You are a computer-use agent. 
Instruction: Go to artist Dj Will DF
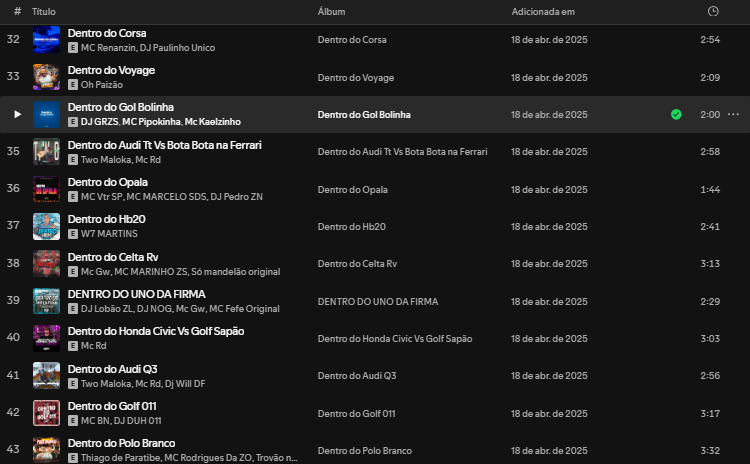185,384
